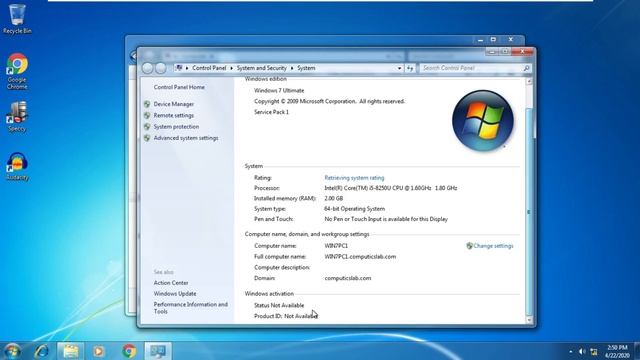Image resolution: width=640 pixels, height=360 pixels.
Task: Click the Back navigation button
Action: 148,68
